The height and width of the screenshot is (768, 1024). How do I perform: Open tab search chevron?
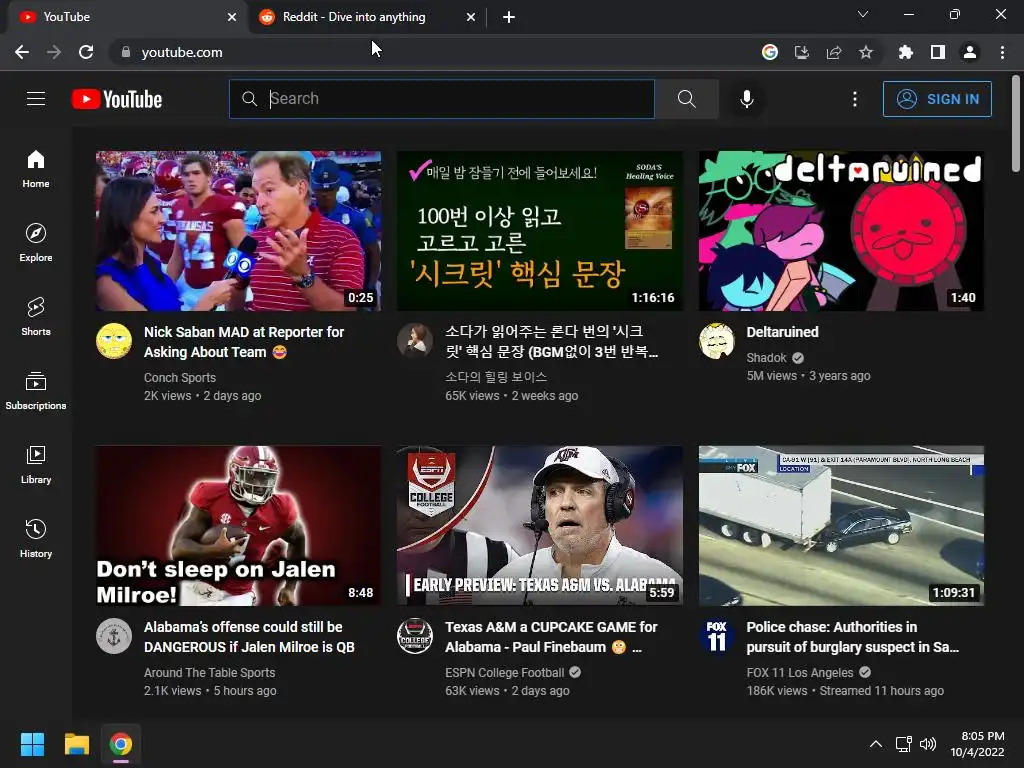[x=863, y=14]
